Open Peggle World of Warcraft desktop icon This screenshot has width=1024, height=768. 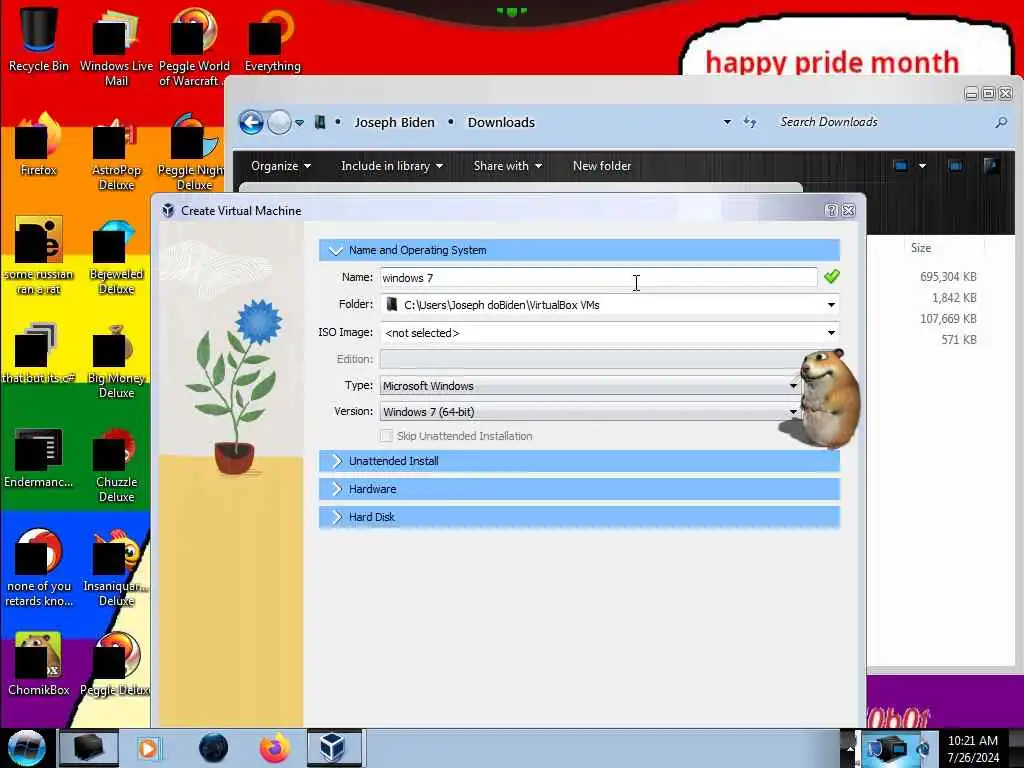(194, 47)
